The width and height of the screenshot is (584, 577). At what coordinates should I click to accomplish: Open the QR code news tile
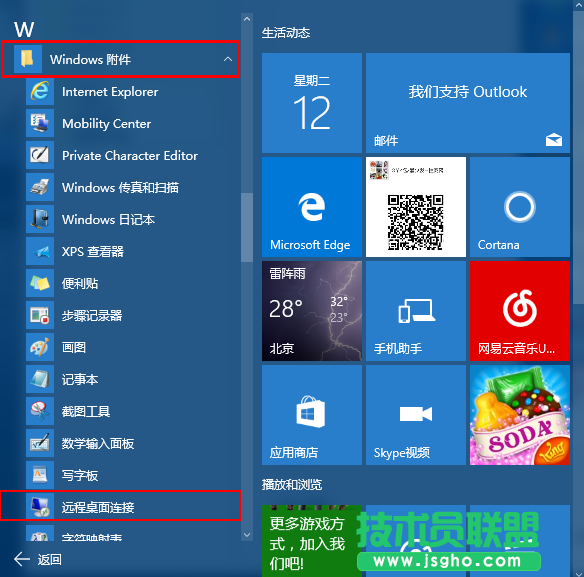pos(416,207)
